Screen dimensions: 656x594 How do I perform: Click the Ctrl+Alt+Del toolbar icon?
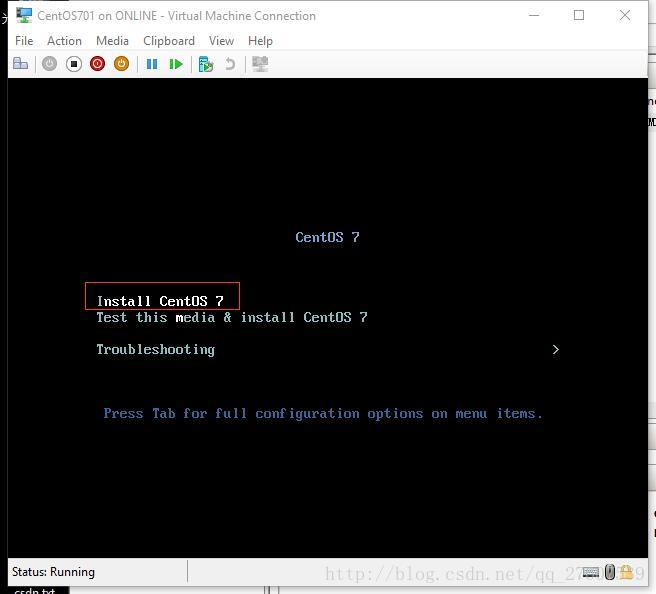coord(20,64)
